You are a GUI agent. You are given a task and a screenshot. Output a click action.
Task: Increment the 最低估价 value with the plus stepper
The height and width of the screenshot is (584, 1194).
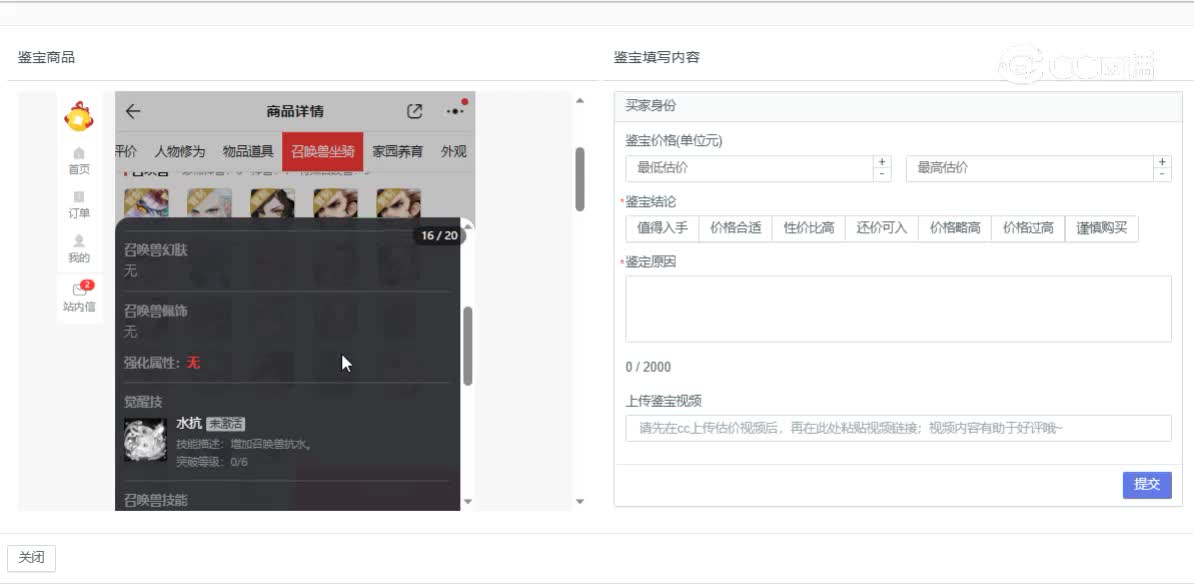pos(880,162)
